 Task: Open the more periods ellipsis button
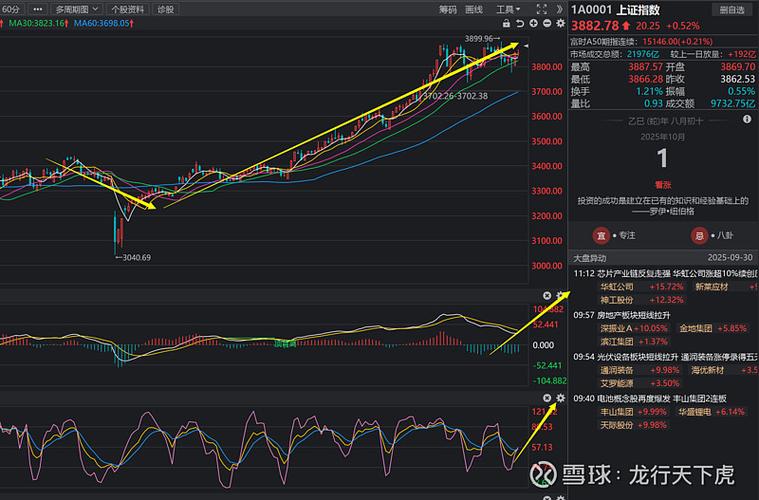pyautogui.click(x=38, y=9)
